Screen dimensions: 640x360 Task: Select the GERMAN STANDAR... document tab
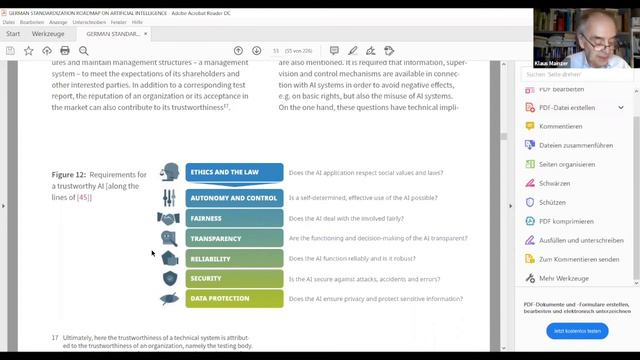coord(113,34)
